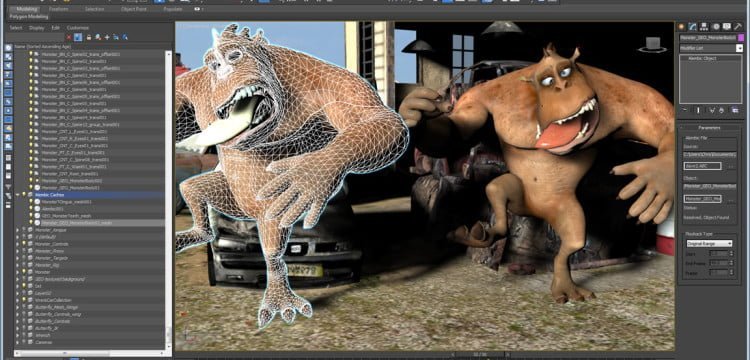Open the Modifier List dropdown

[711, 48]
